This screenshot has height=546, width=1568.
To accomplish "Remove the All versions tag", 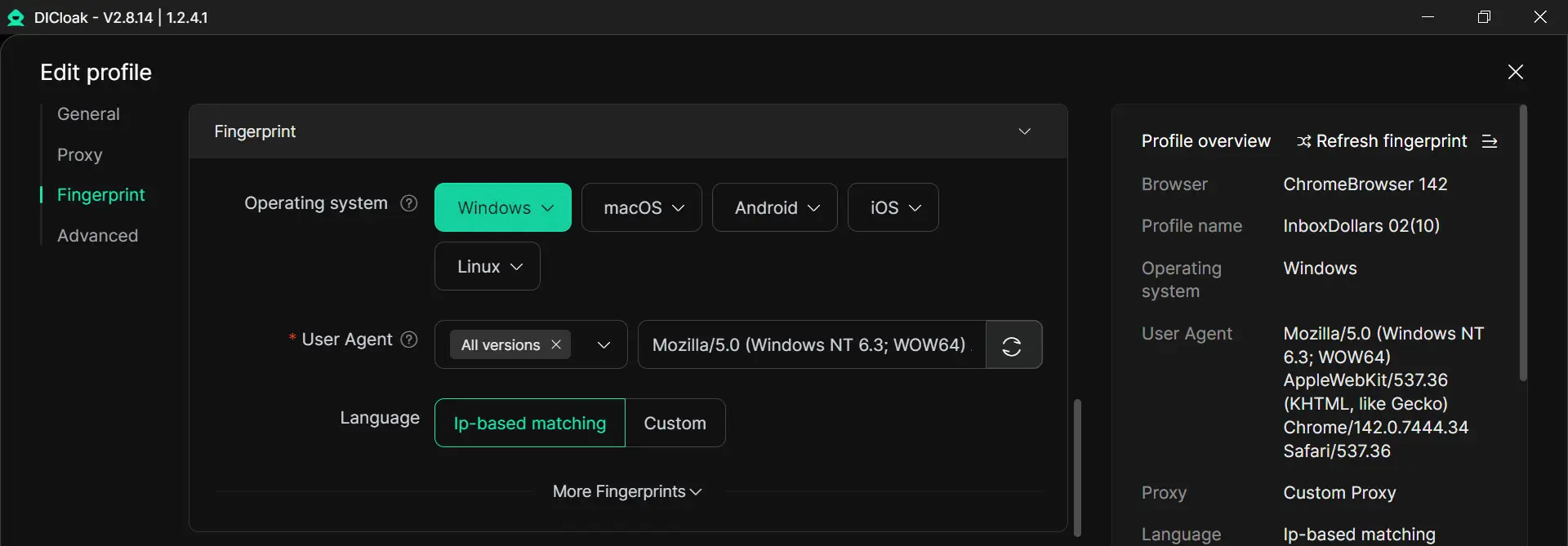I will [x=556, y=344].
